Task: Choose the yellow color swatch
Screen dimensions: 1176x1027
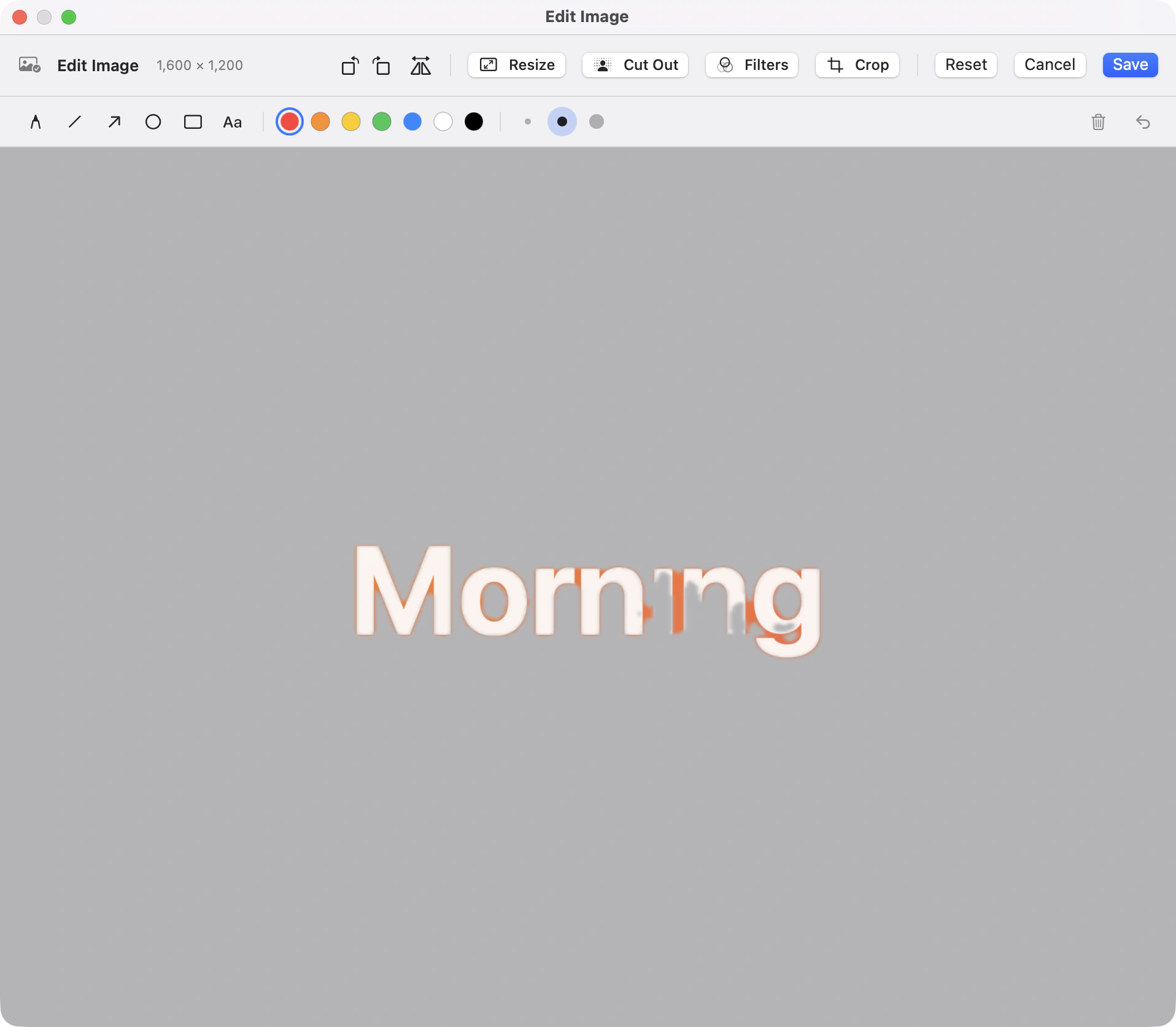Action: tap(351, 121)
